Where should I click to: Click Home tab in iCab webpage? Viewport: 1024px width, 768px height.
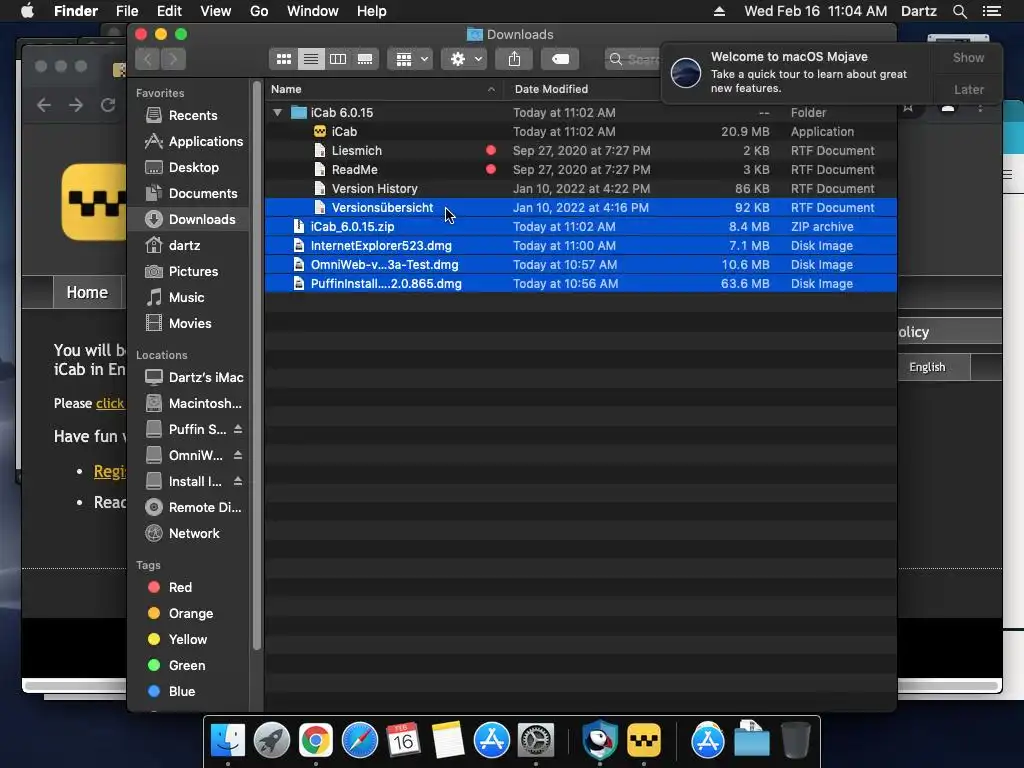click(87, 292)
